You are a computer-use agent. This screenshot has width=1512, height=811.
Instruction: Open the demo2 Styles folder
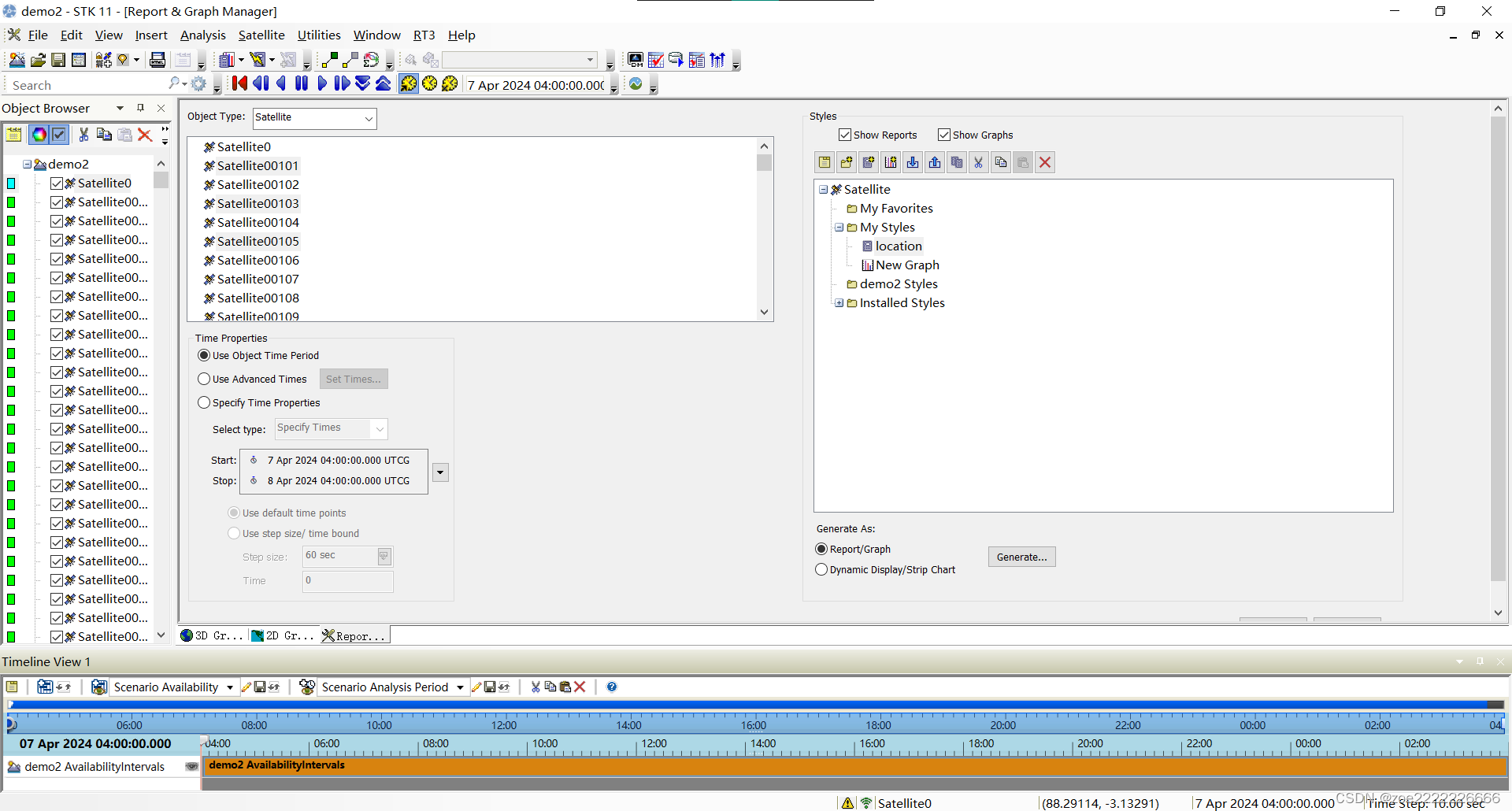[899, 283]
